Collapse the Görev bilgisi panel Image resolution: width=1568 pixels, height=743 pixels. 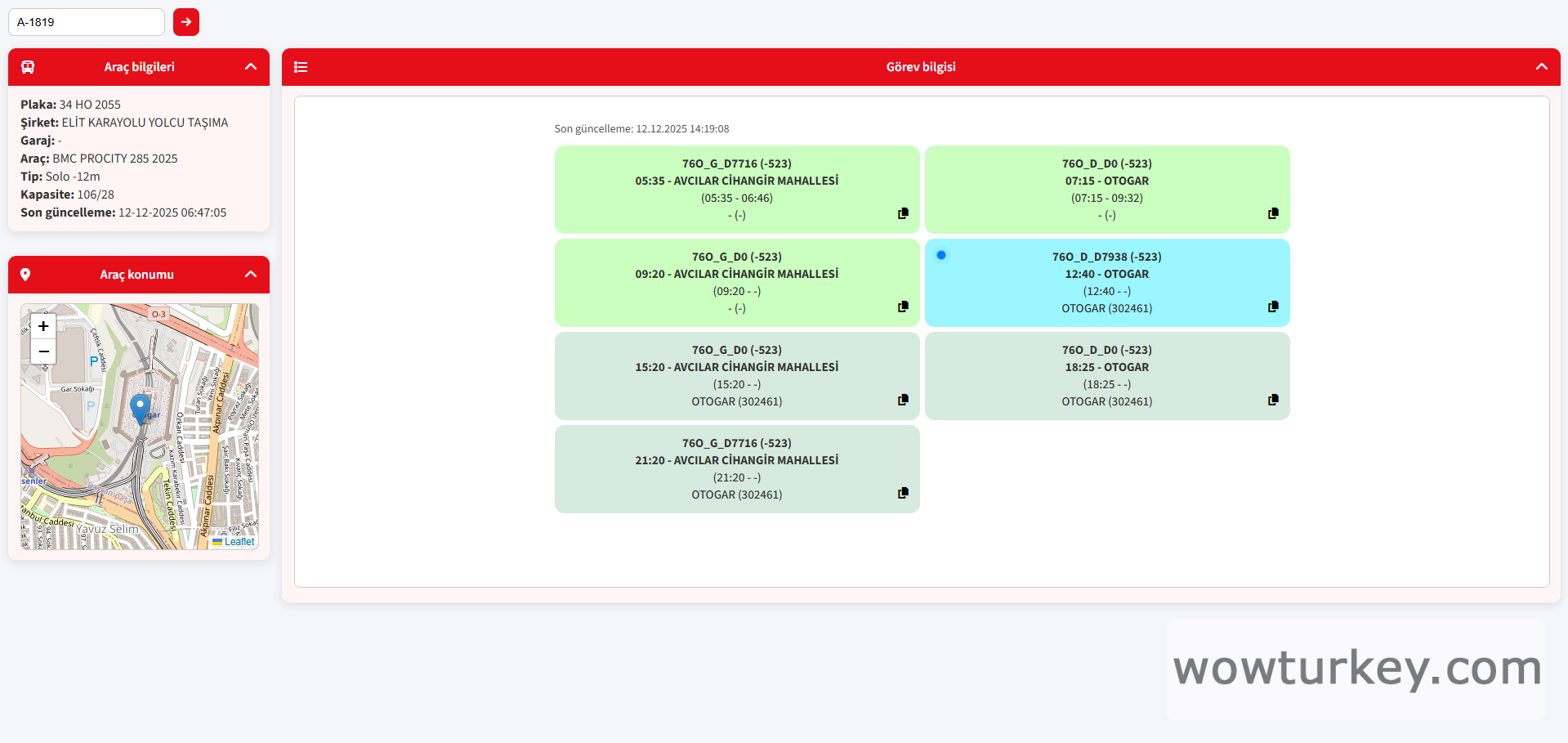tap(1541, 67)
